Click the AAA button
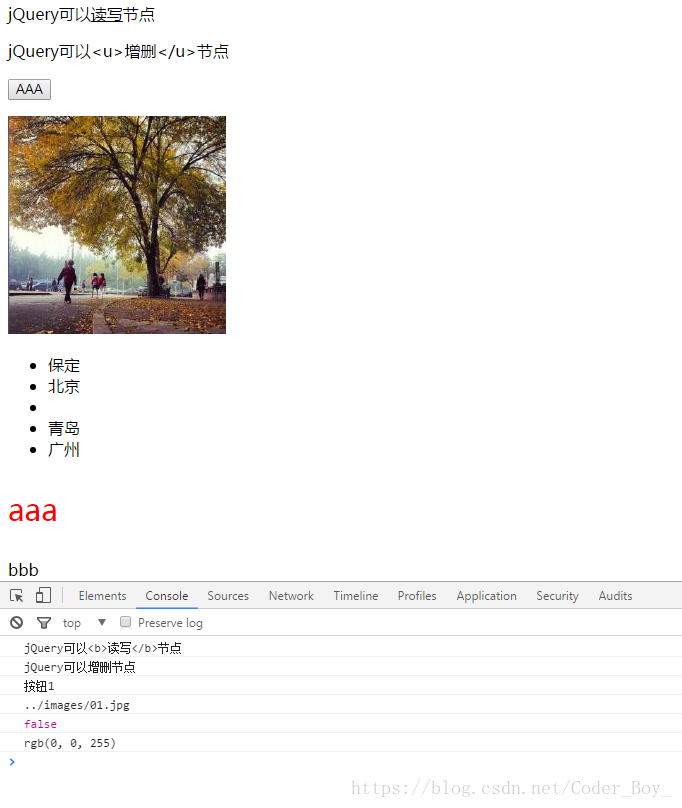682x808 pixels. point(29,89)
